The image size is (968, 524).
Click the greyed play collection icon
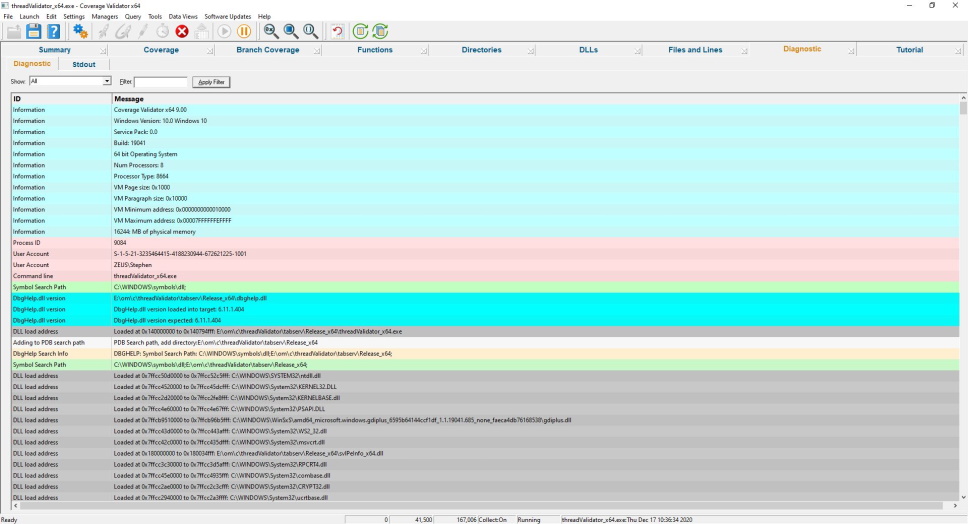click(x=225, y=31)
